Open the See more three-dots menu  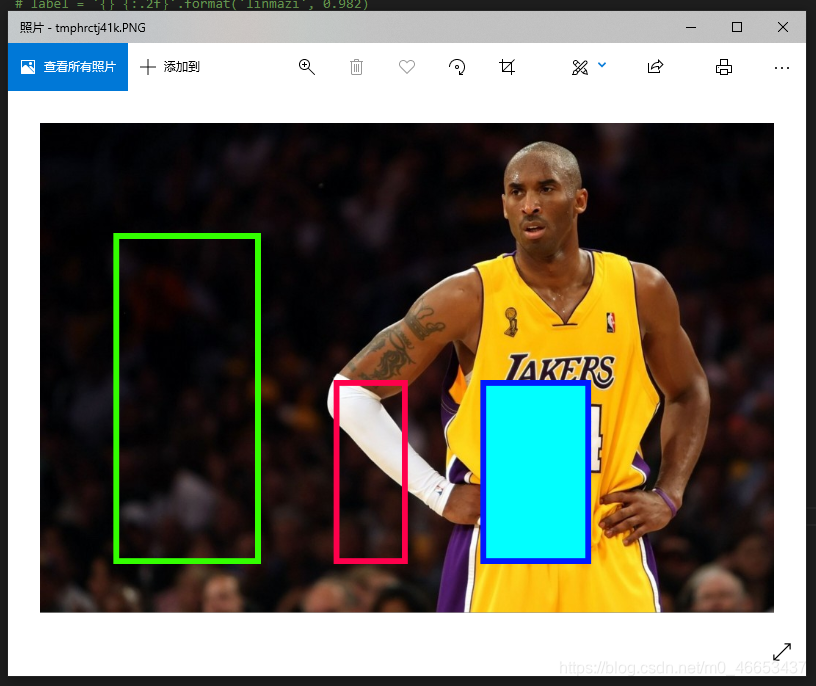tap(782, 68)
